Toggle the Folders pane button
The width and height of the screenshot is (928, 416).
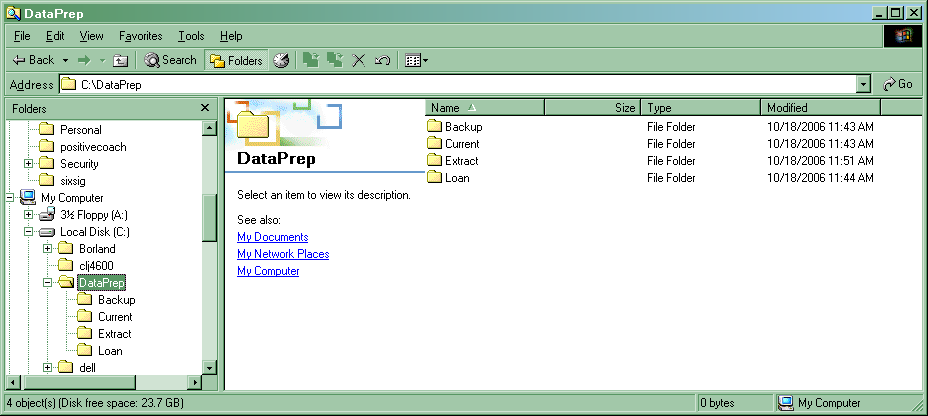[x=237, y=60]
